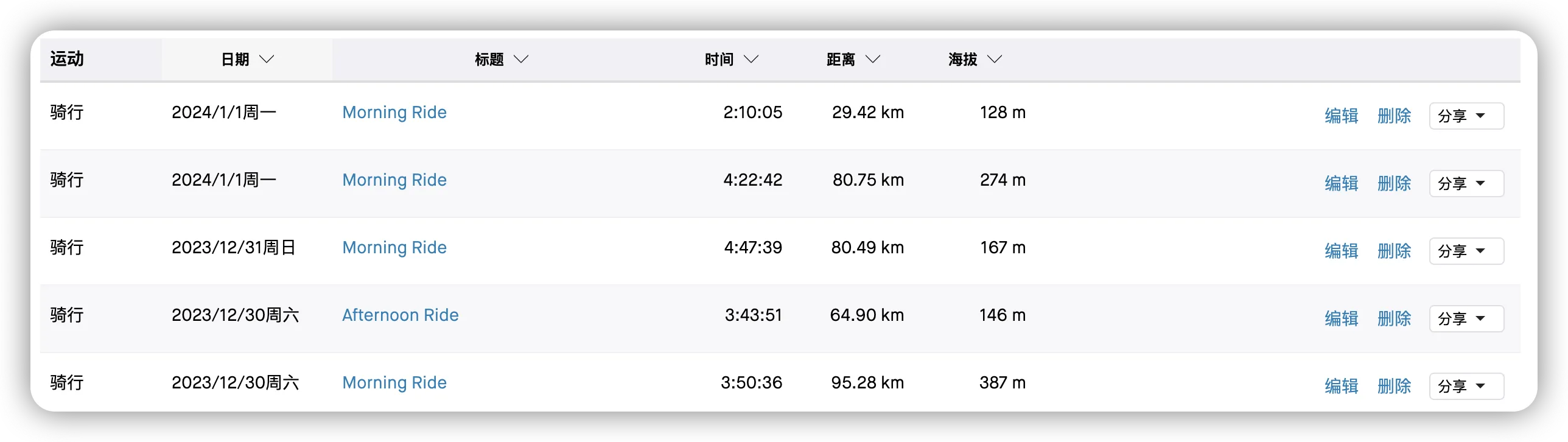Viewport: 1568px width, 442px height.
Task: Sort activities by 日期 column chevron
Action: (x=267, y=59)
